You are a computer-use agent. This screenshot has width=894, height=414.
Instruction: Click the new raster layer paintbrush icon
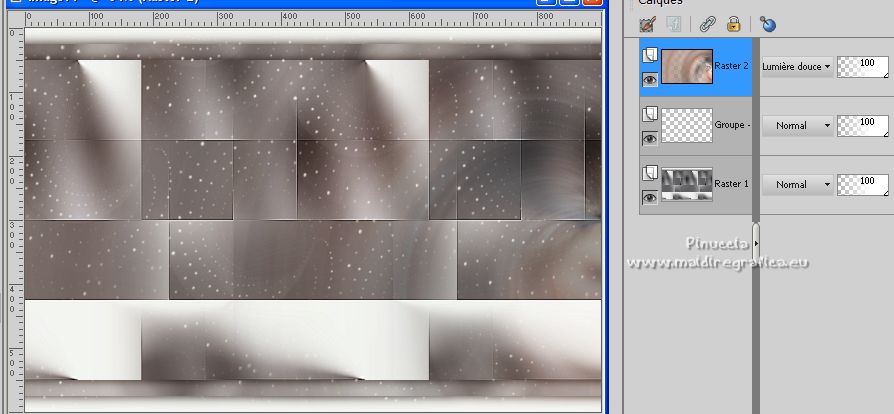pos(647,24)
